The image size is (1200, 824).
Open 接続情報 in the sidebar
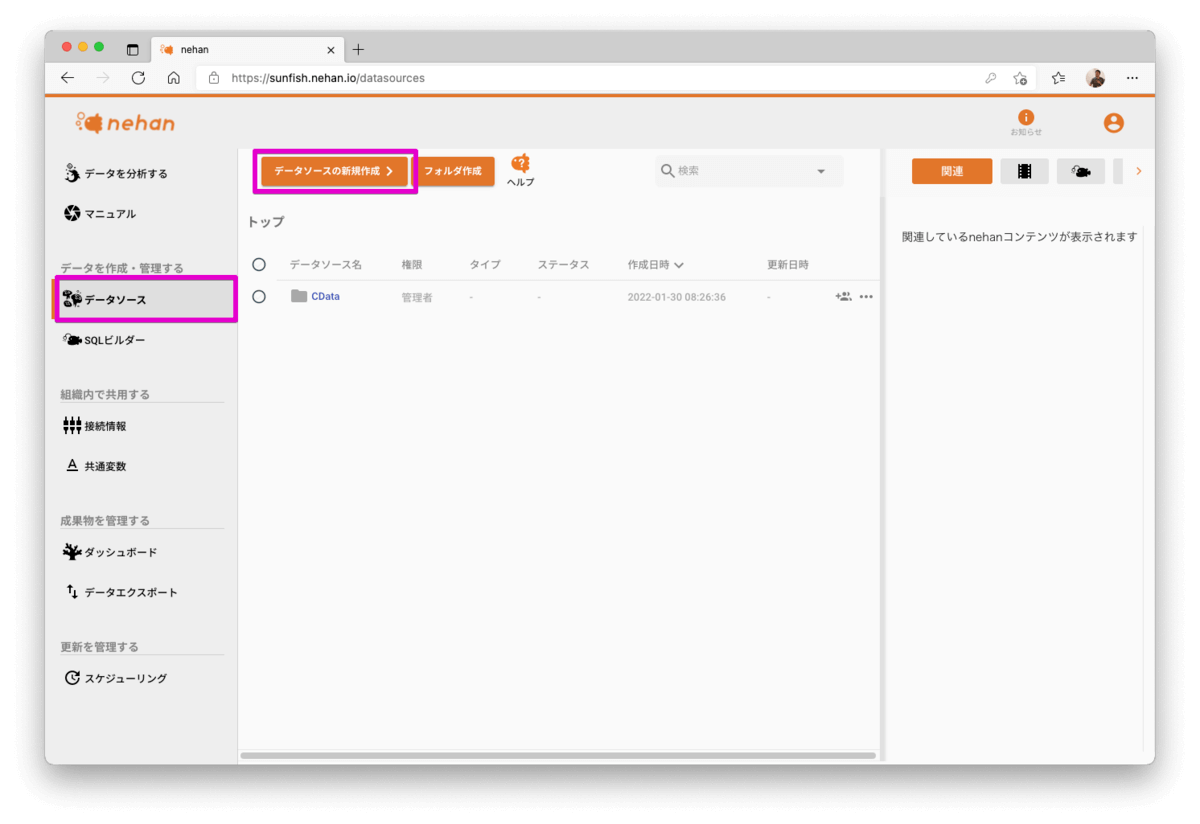click(x=95, y=426)
